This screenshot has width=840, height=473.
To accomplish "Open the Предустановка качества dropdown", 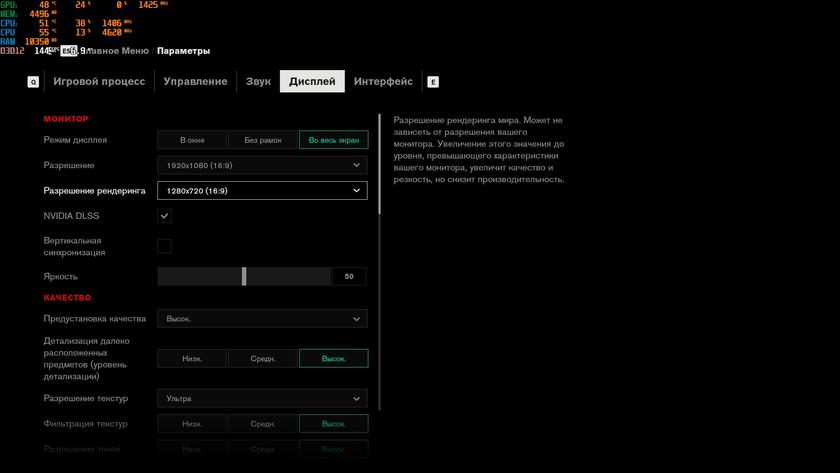I will [262, 319].
